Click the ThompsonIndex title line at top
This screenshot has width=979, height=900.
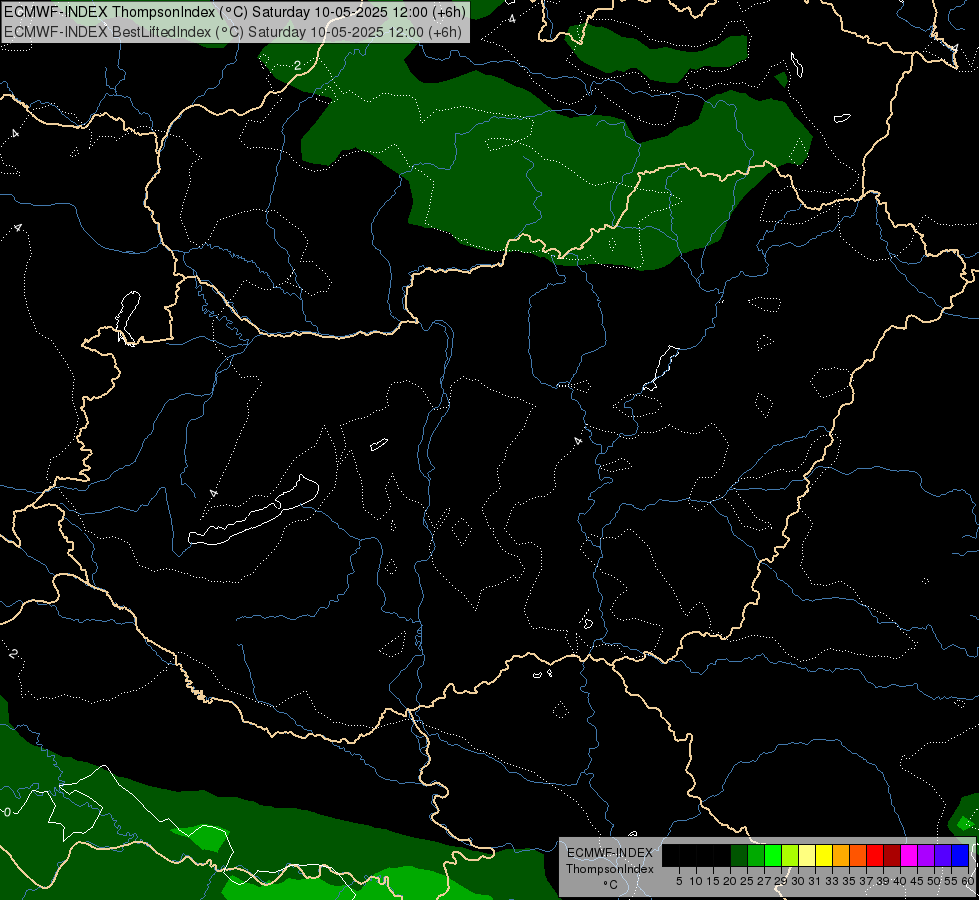click(235, 12)
